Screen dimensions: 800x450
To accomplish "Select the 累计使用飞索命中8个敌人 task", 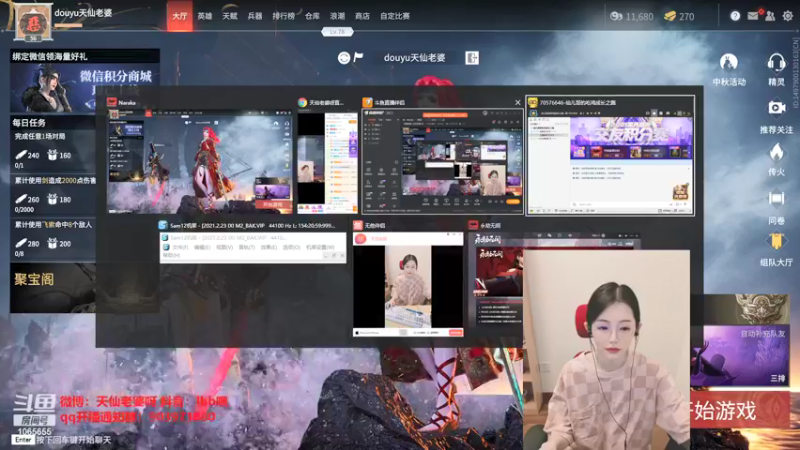I will (x=53, y=239).
